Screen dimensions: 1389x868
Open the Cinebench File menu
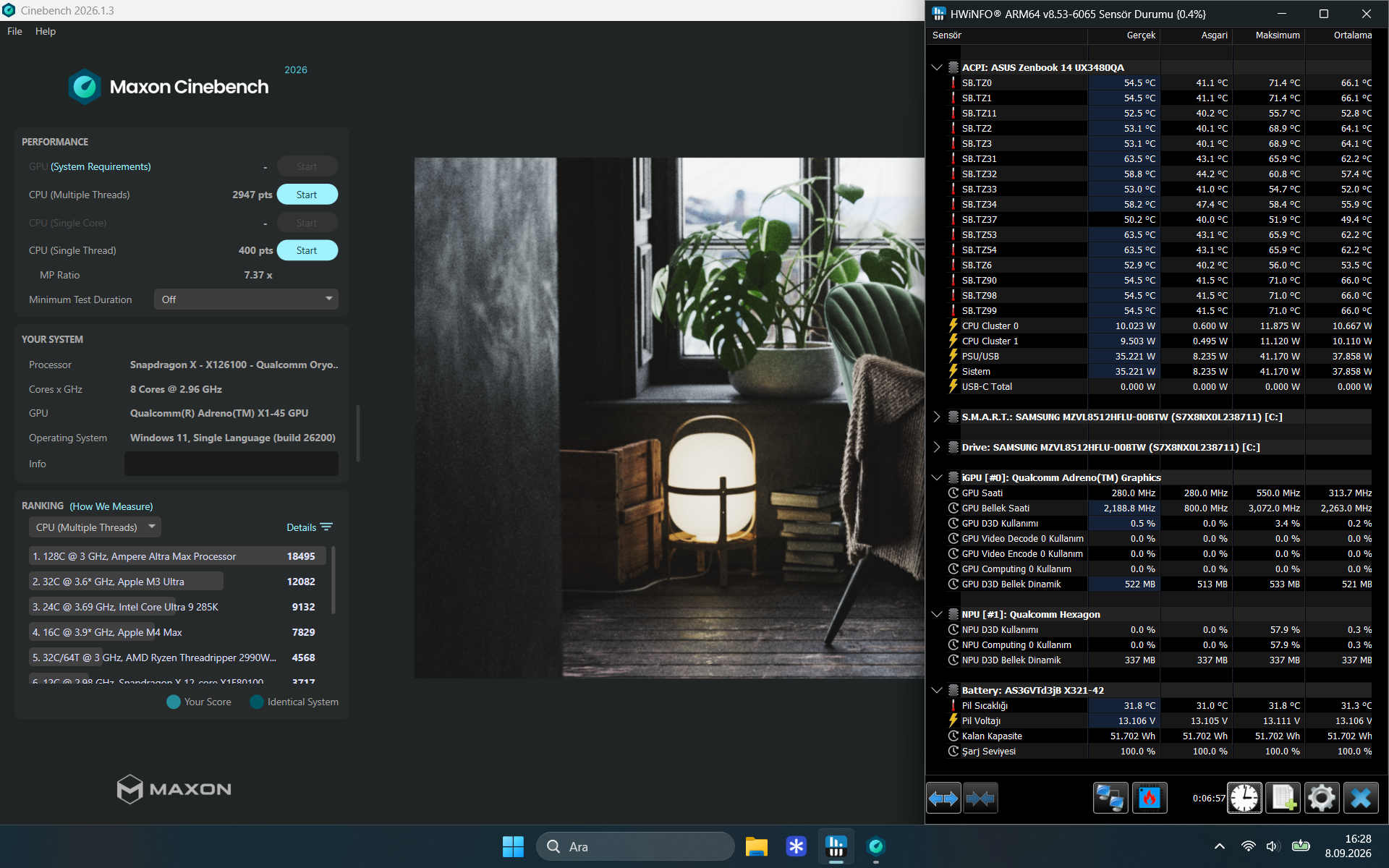point(14,31)
